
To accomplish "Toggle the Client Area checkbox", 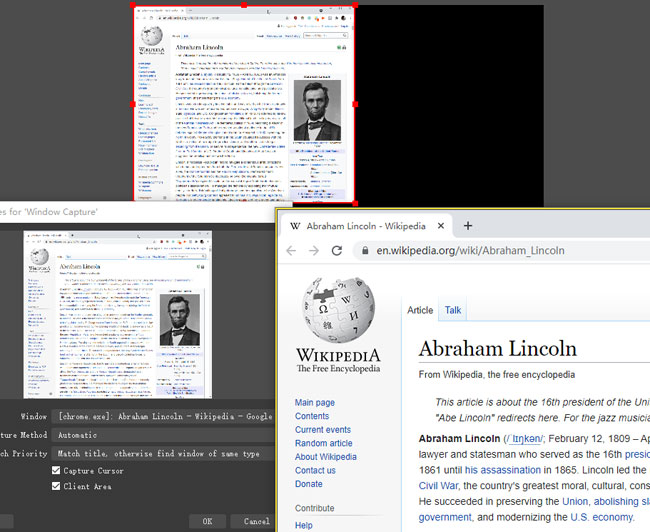I will pyautogui.click(x=56, y=486).
